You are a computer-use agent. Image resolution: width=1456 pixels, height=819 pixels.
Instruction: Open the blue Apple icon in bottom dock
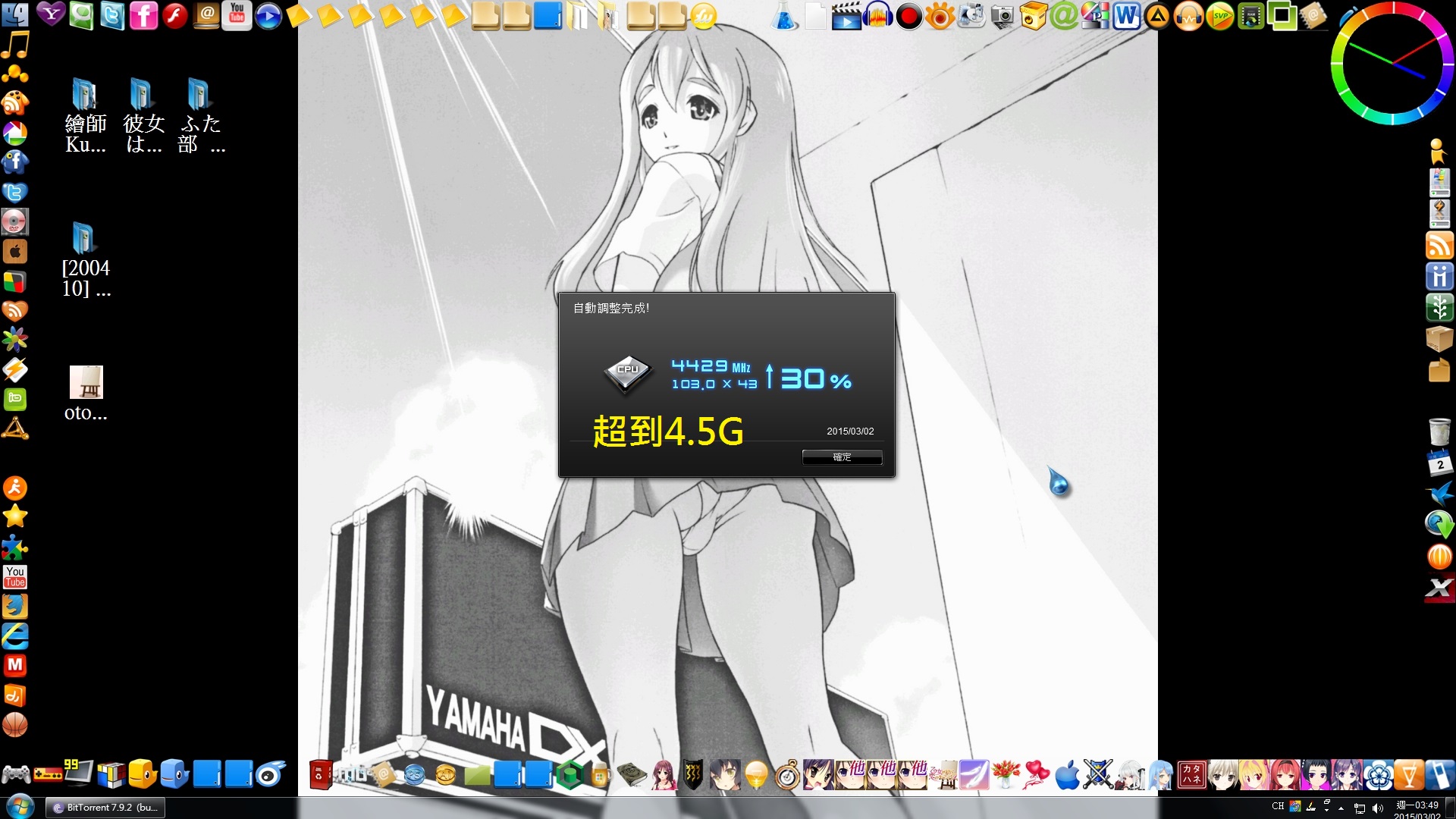[x=1067, y=775]
